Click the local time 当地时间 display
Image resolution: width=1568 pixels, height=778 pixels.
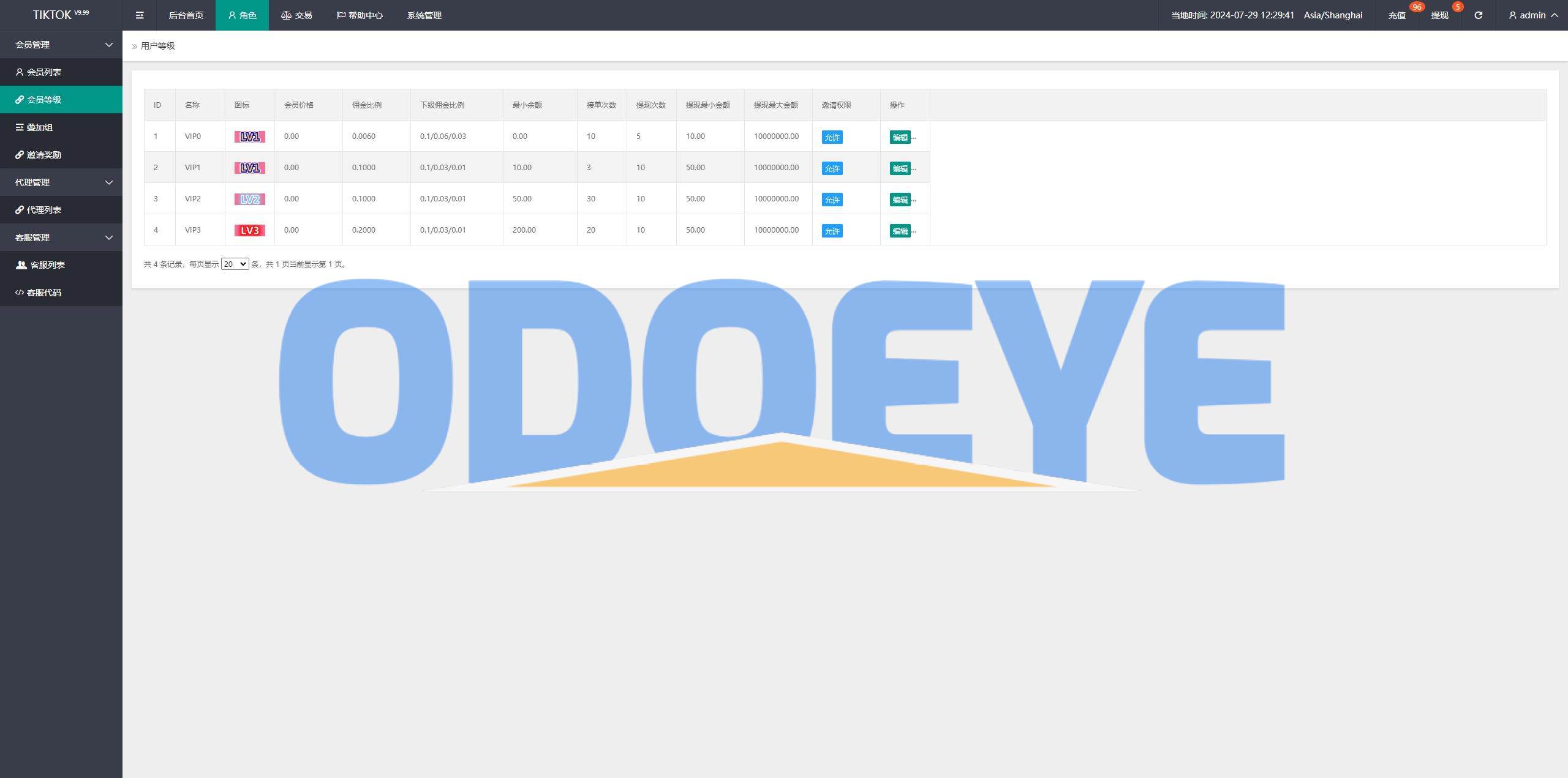(x=1233, y=15)
